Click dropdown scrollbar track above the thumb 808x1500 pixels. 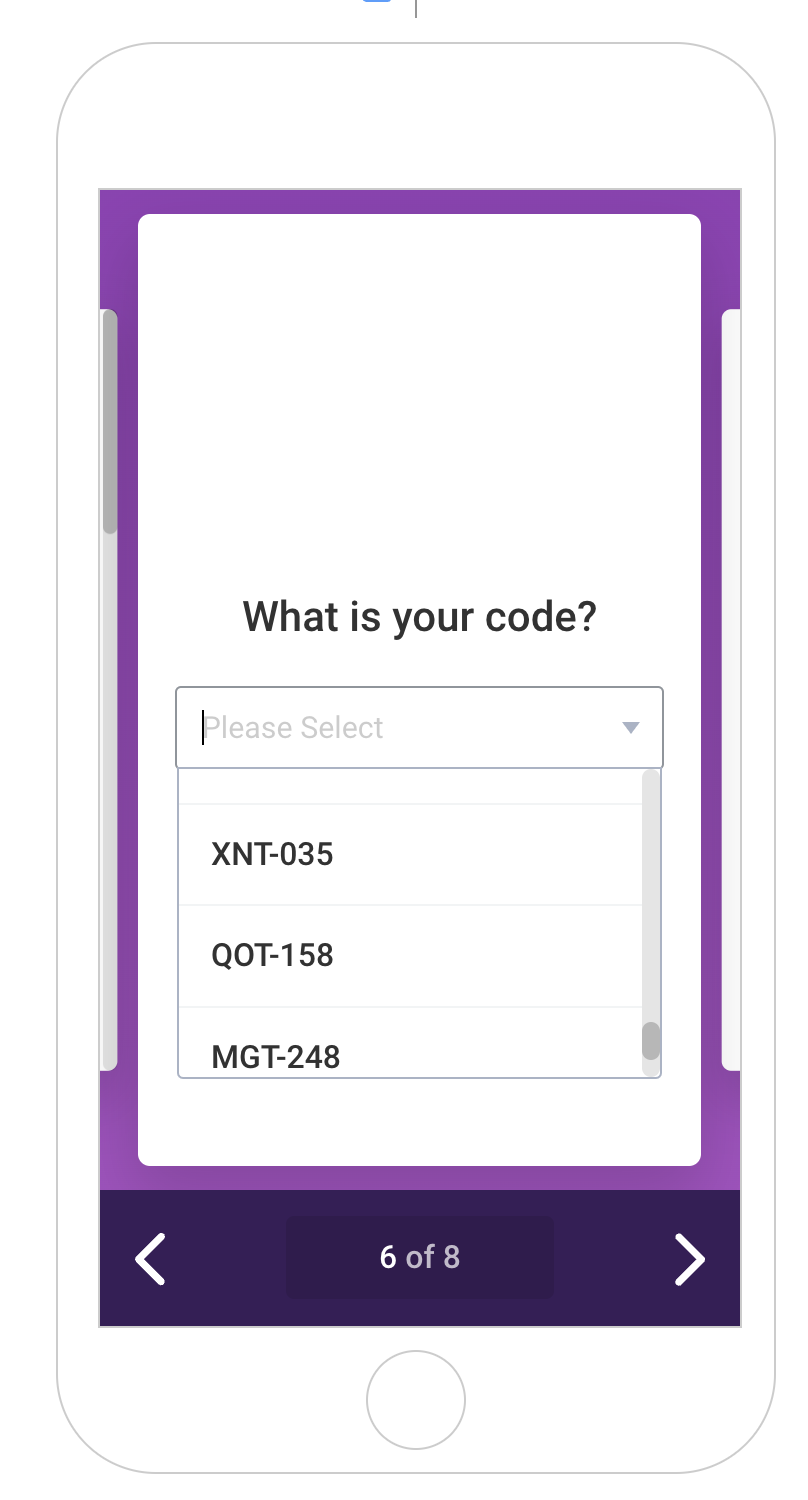651,895
